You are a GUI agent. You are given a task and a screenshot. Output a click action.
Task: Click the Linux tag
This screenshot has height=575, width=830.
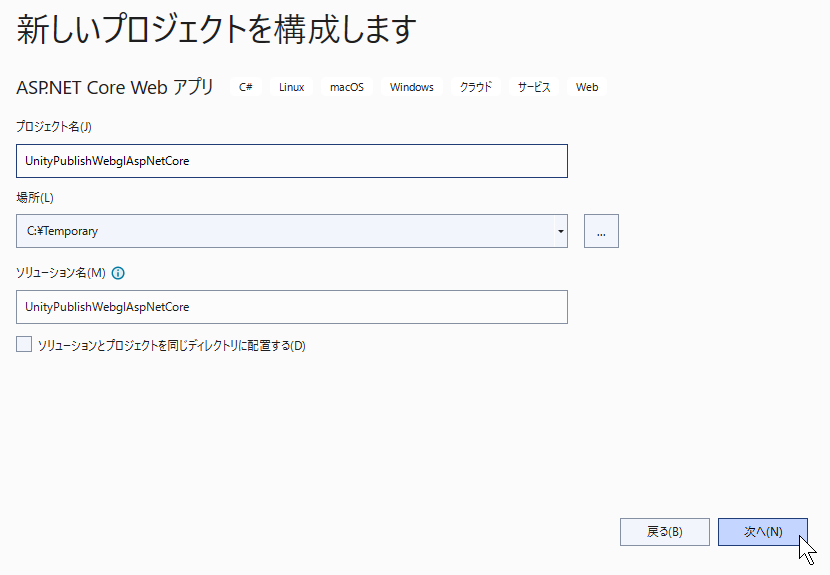[x=292, y=87]
